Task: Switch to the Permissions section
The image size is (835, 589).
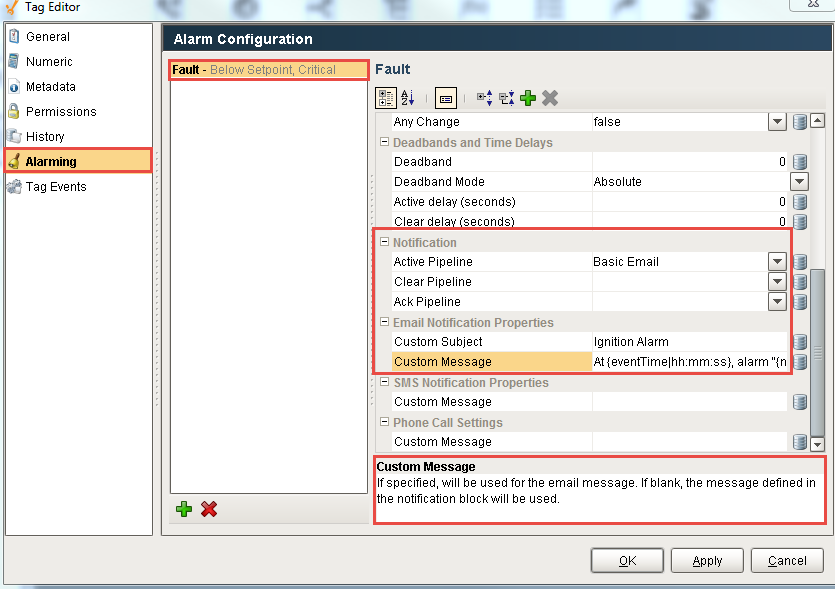Action: tap(60, 111)
